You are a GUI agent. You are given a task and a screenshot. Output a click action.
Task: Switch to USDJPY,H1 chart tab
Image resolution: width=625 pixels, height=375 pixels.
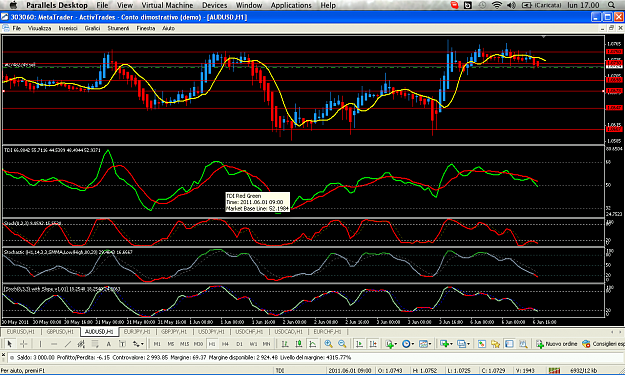[x=212, y=332]
